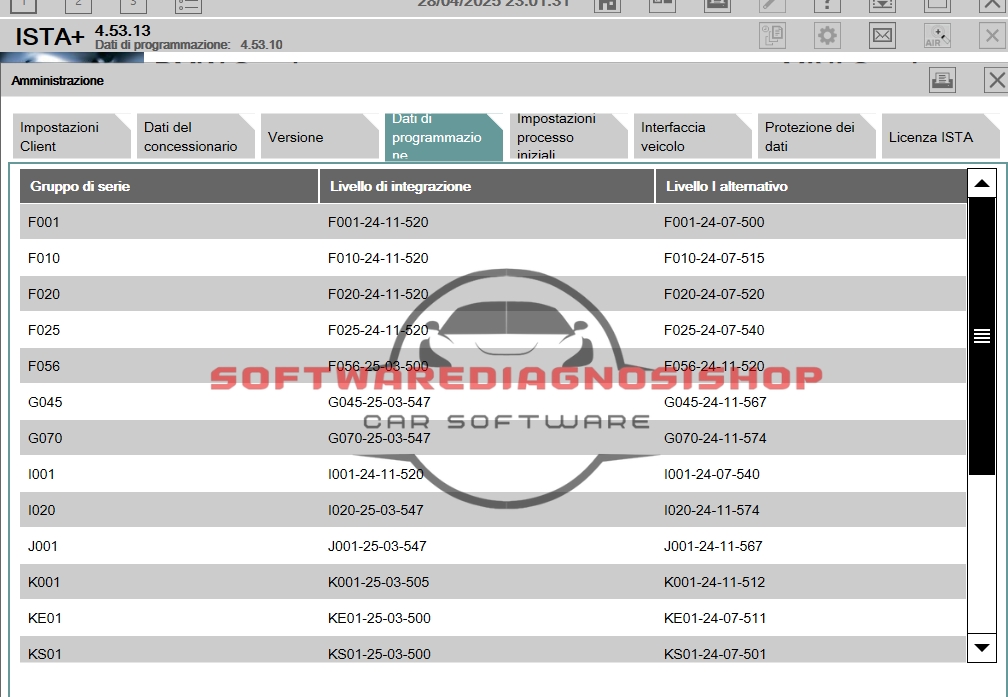Screen dimensions: 1008x697
Task: Click integration level KE01-25-03-500
Action: (x=379, y=618)
